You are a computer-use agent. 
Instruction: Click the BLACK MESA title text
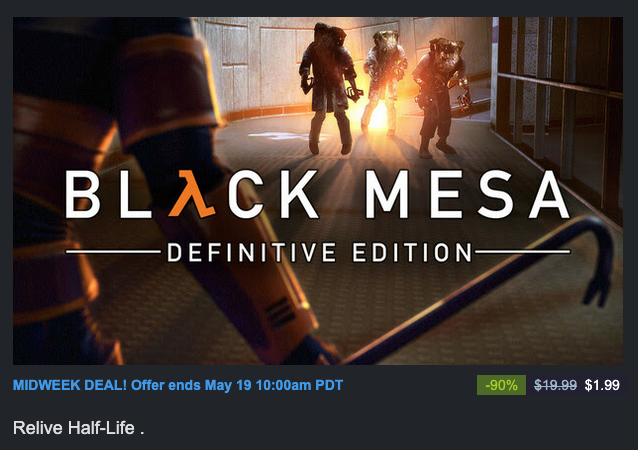(x=318, y=194)
